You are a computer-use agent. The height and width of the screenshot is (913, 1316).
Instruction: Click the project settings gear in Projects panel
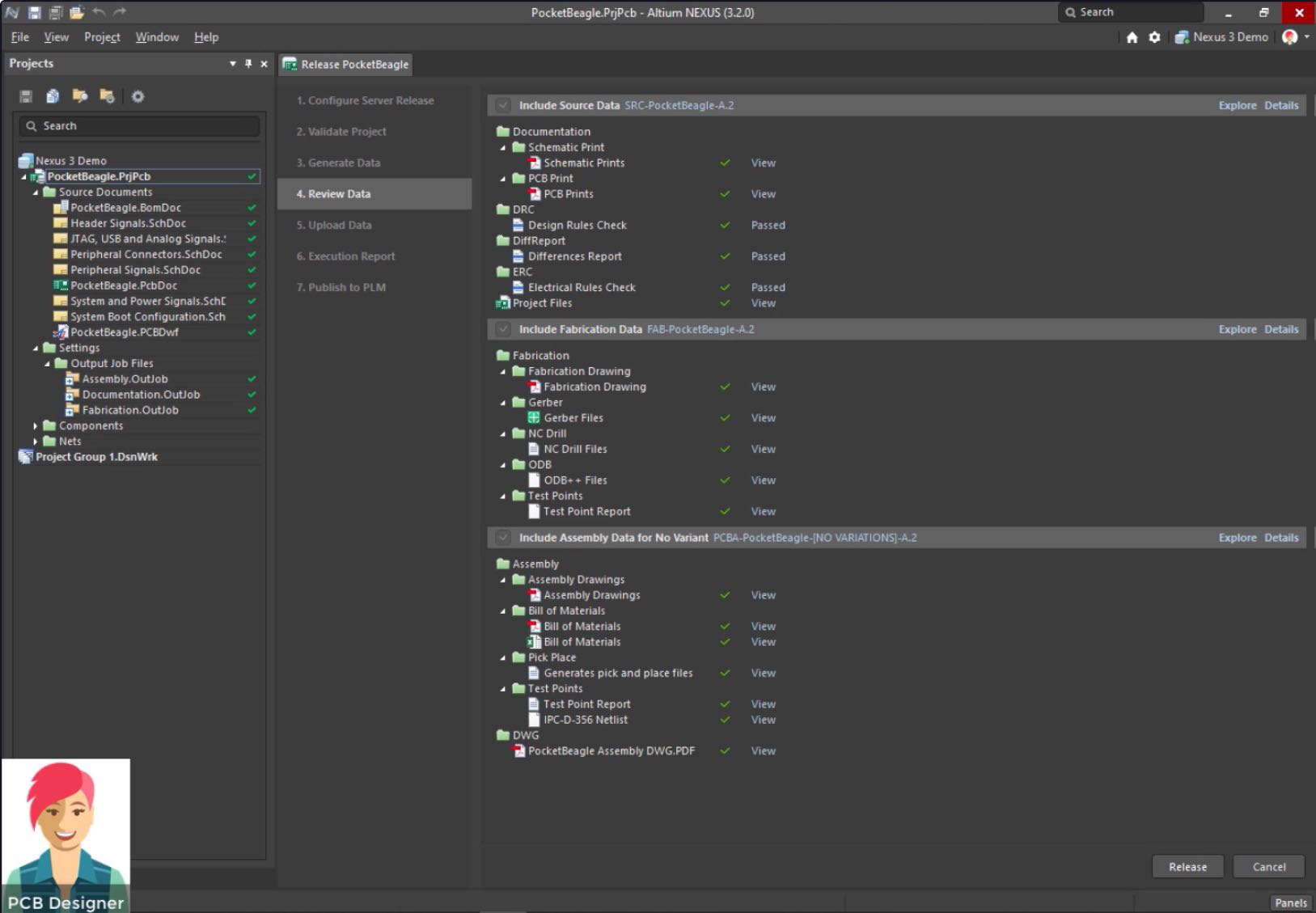pyautogui.click(x=138, y=96)
